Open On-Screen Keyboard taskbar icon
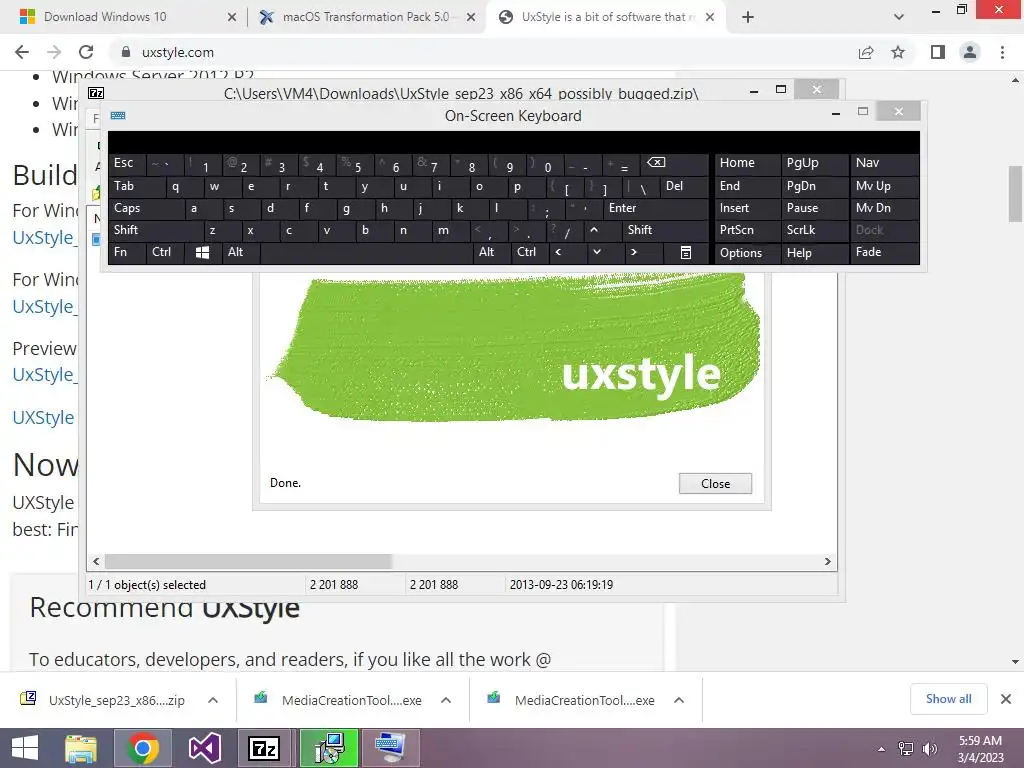This screenshot has width=1024, height=768. (x=391, y=748)
